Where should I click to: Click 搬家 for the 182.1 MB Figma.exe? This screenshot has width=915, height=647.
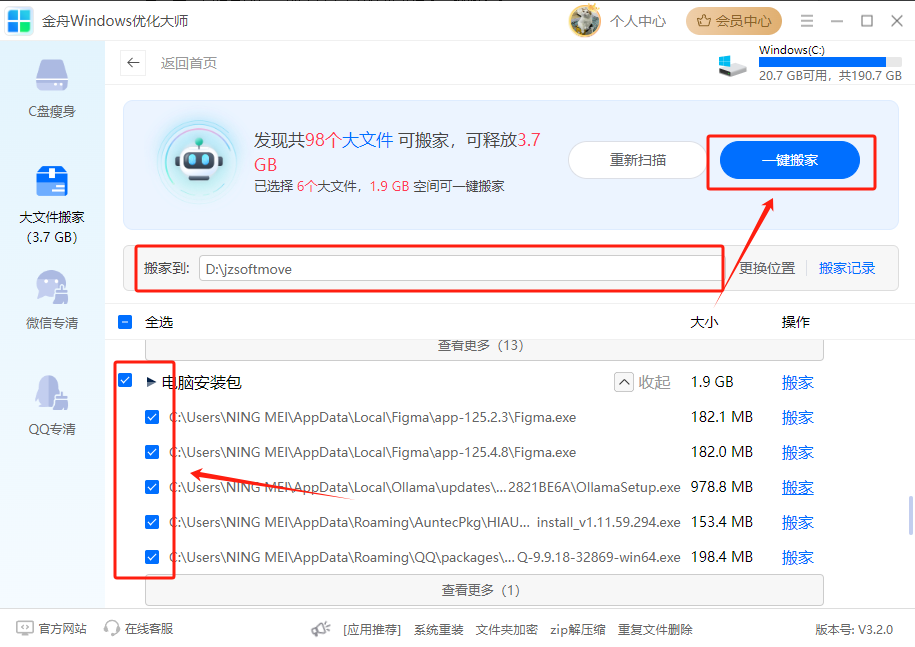point(797,418)
